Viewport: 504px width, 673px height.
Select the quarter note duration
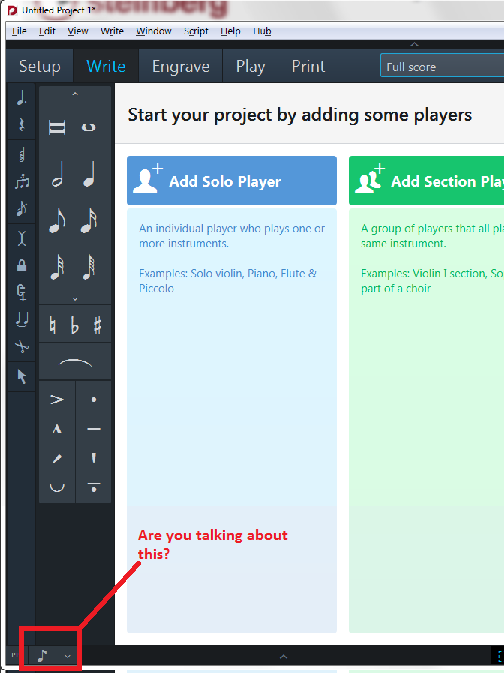[x=89, y=175]
